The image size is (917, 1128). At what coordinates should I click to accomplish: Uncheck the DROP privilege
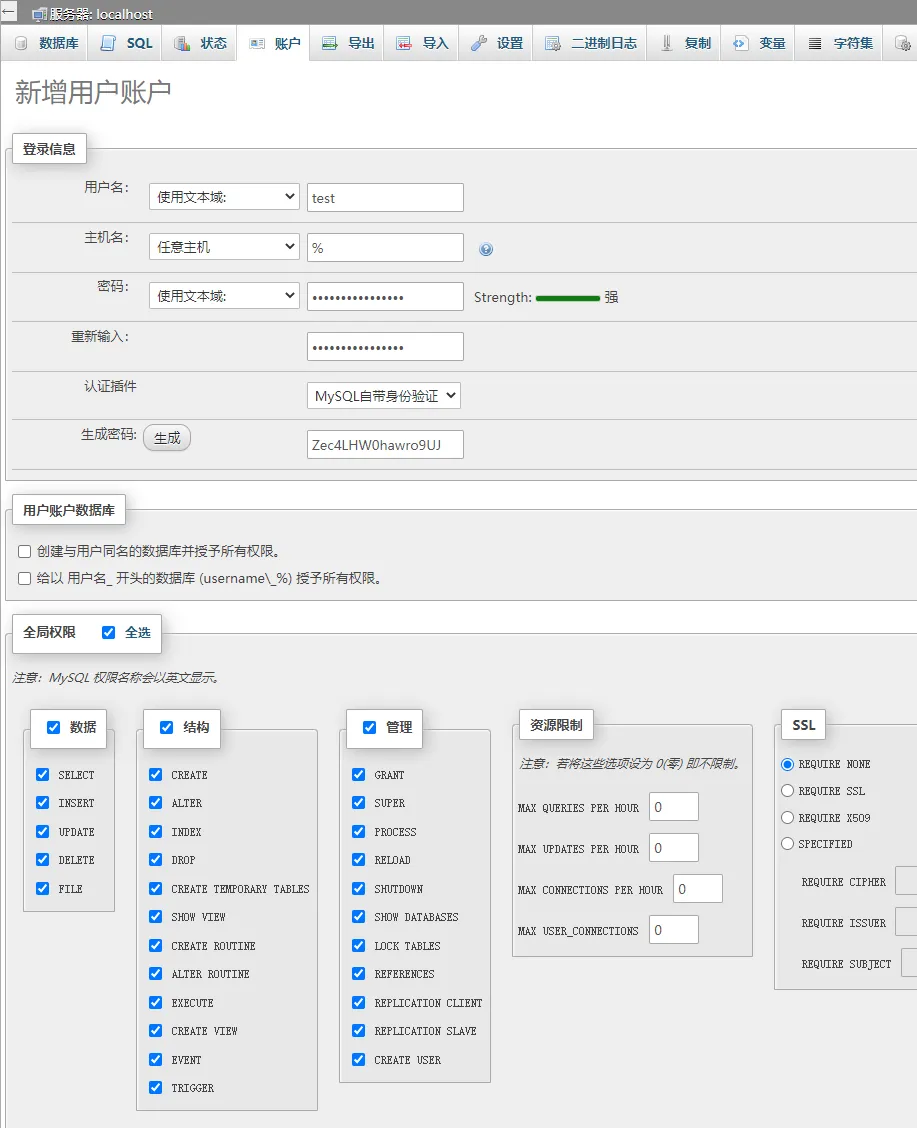tap(155, 860)
